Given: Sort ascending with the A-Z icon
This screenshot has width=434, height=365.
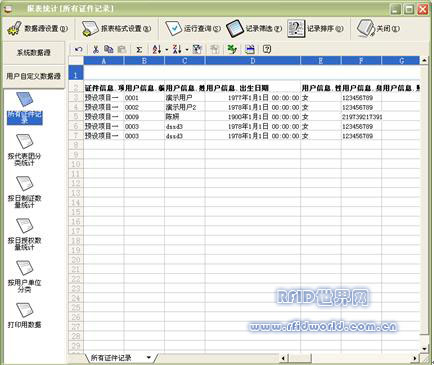Looking at the screenshot, I should [x=157, y=50].
